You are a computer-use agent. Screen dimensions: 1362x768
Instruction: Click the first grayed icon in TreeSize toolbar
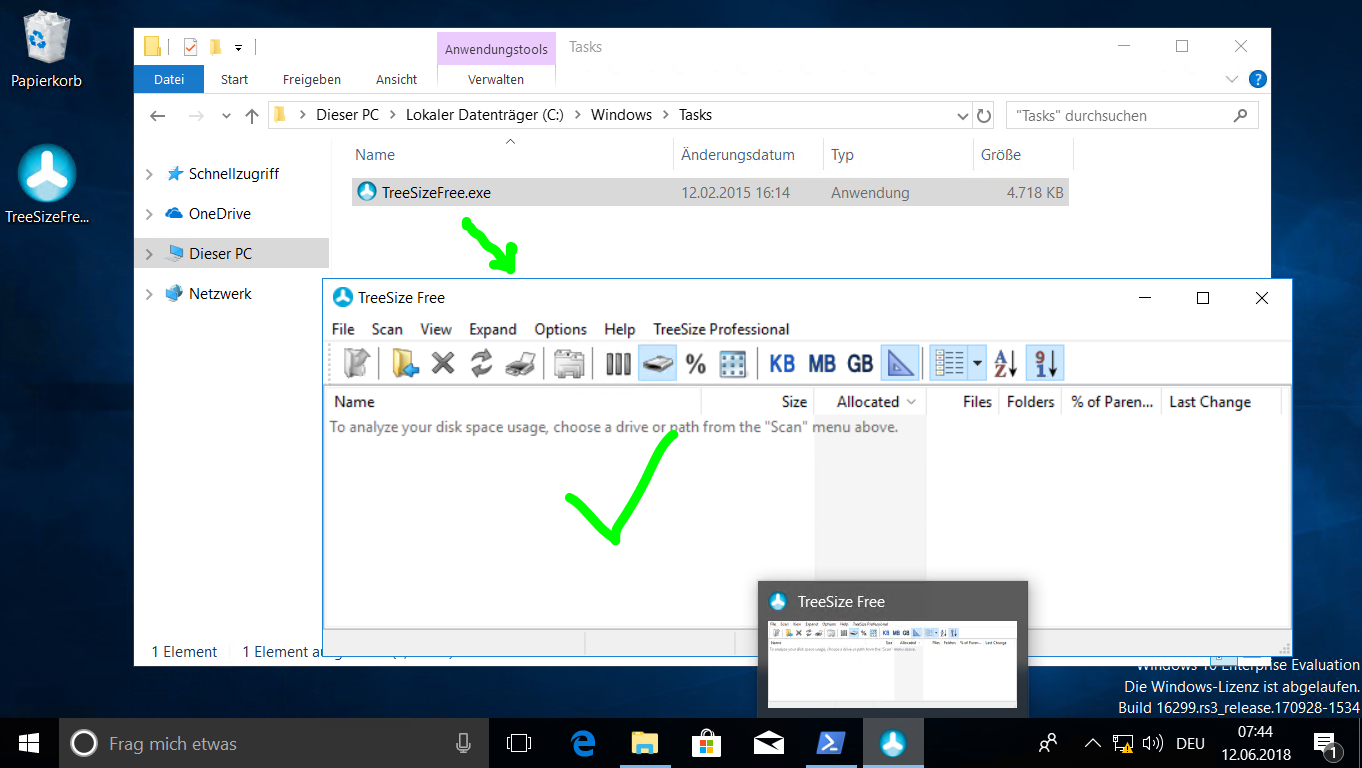356,363
